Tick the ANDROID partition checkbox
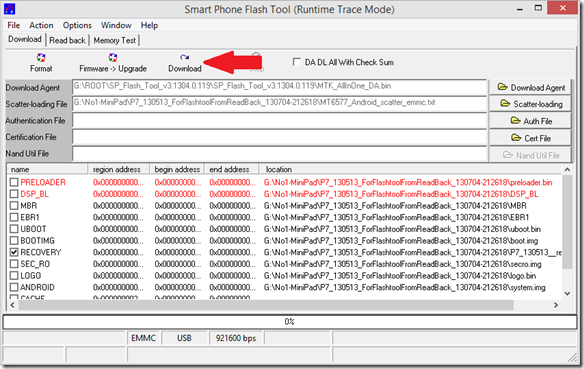 click(x=14, y=287)
